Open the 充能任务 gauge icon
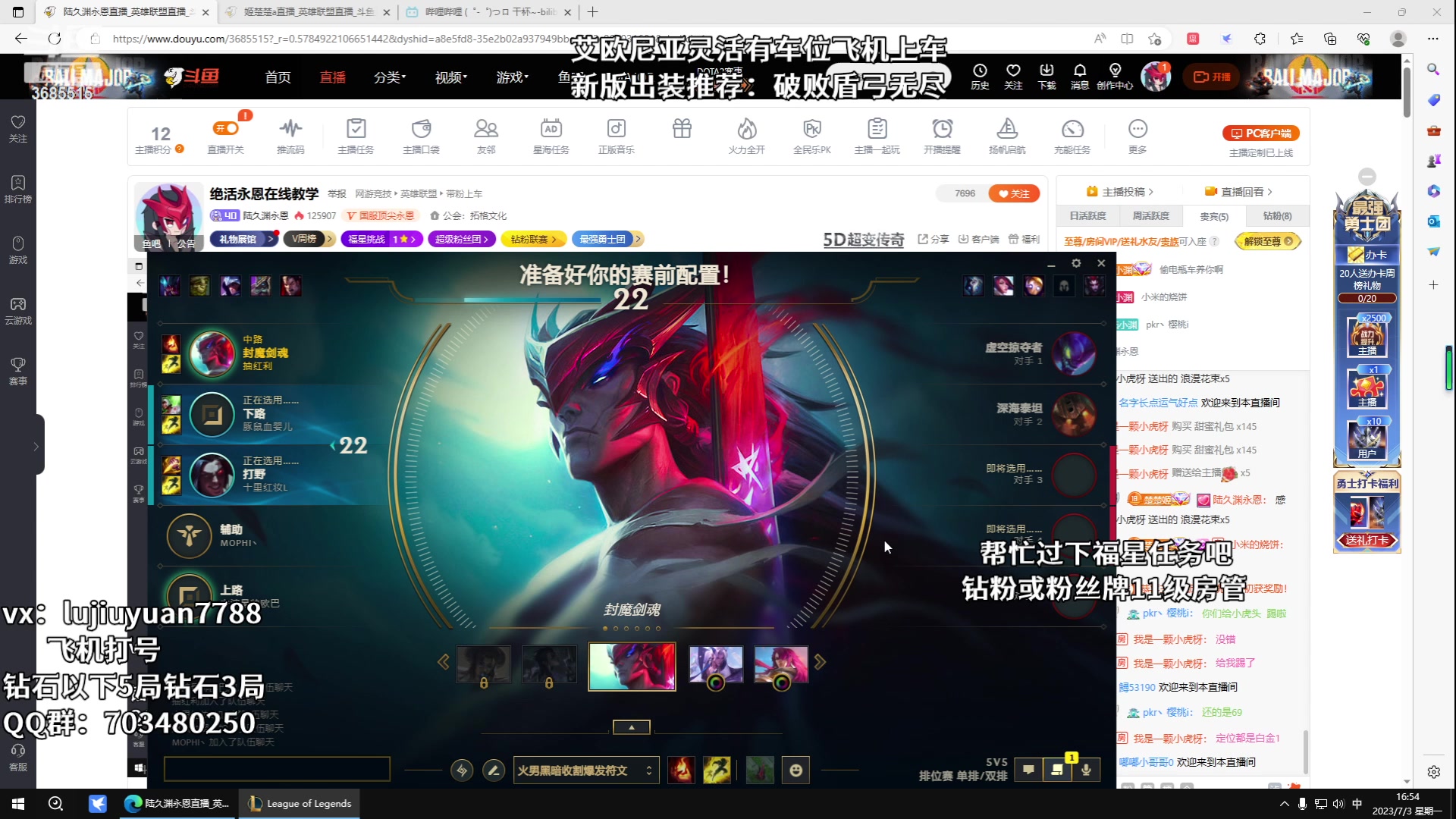Viewport: 1456px width, 819px height. click(1072, 136)
